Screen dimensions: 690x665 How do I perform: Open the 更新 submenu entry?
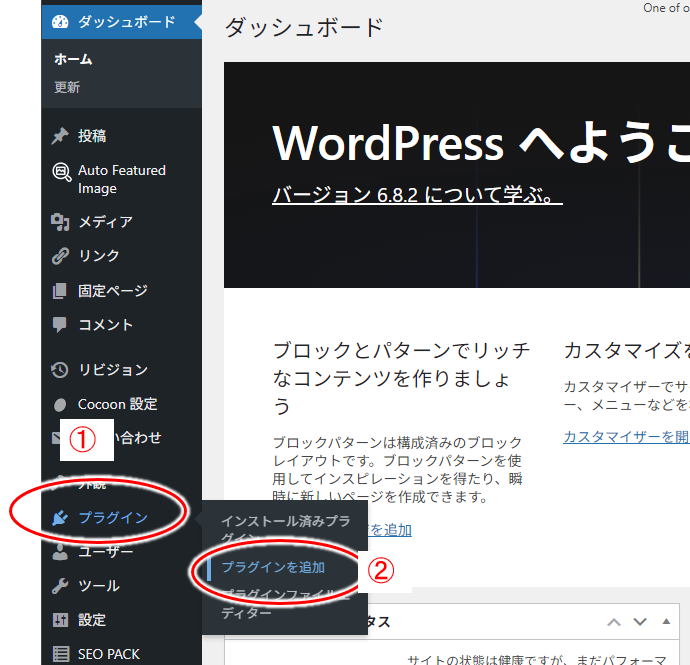67,88
